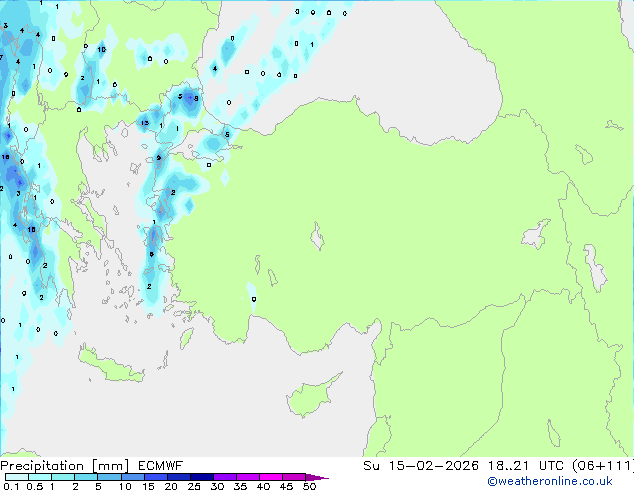634x490 pixels.
Task: Pick the 15–20 mm legend color swatch
Action: click(156, 477)
